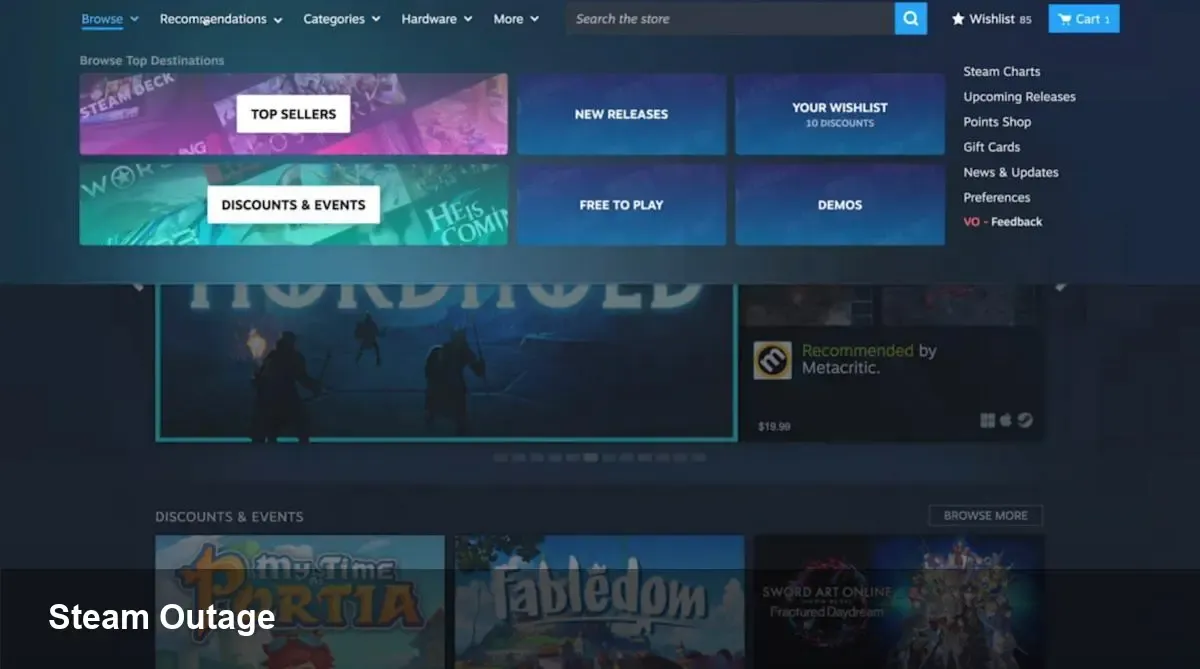Viewport: 1200px width, 669px height.
Task: Click the Browse More button for Discounts & Events
Action: [985, 515]
